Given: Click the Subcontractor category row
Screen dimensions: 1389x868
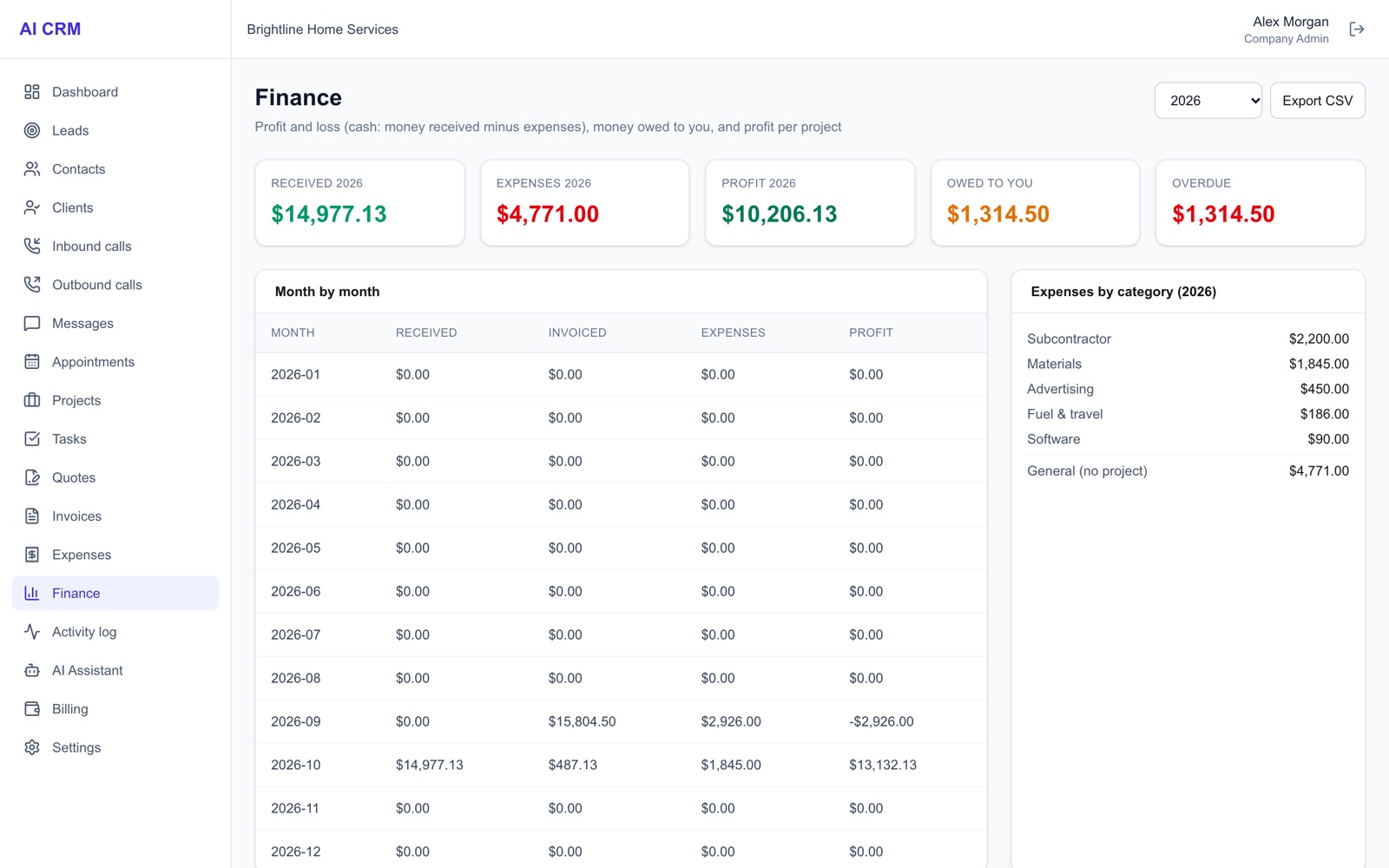Looking at the screenshot, I should point(1188,339).
